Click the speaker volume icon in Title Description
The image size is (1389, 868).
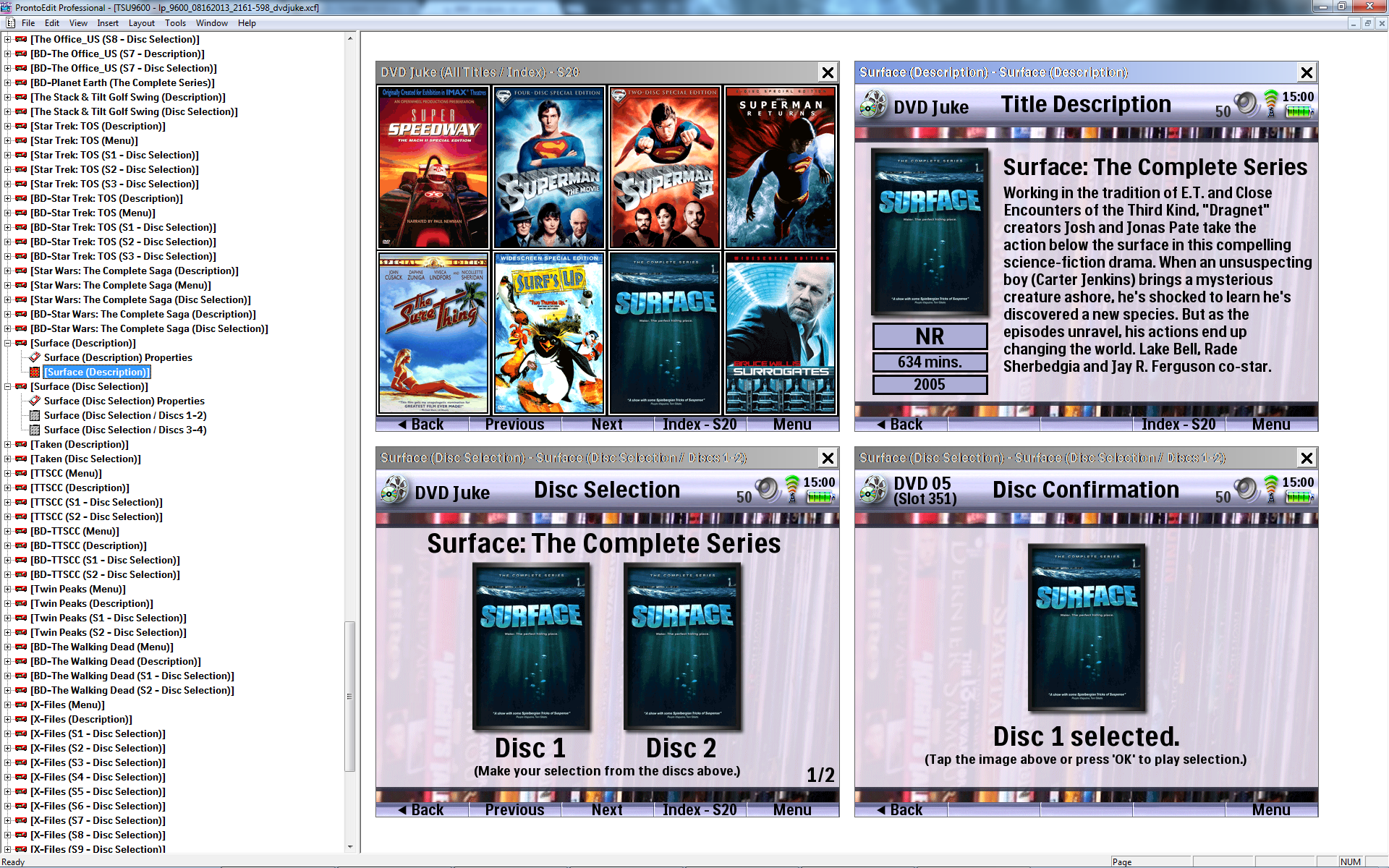[1247, 104]
